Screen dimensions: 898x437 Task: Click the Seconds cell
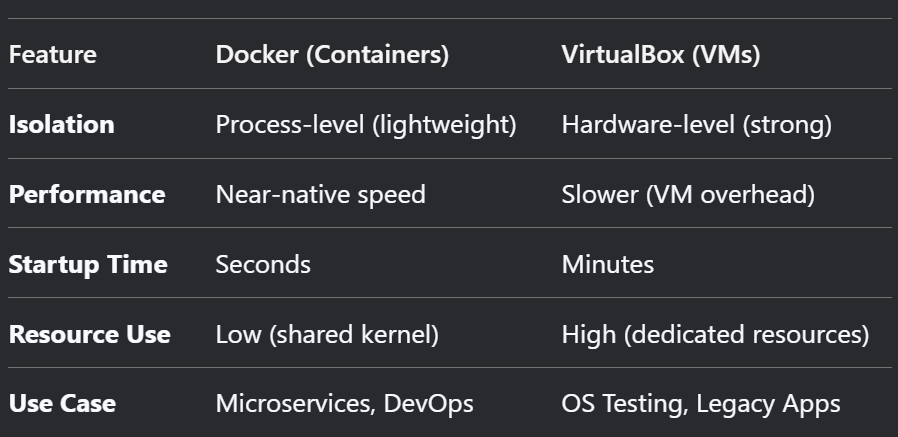pyautogui.click(x=263, y=265)
